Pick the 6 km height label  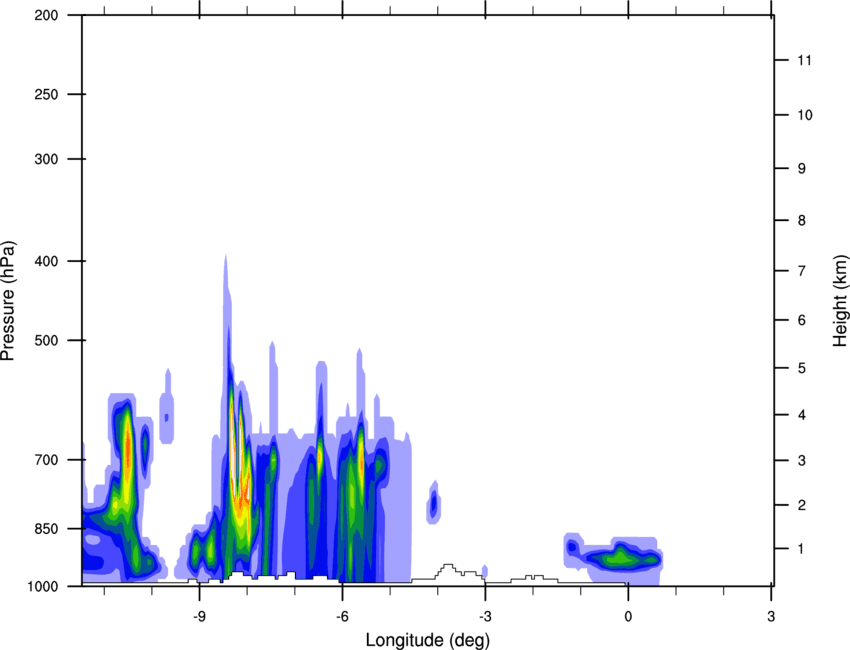801,320
